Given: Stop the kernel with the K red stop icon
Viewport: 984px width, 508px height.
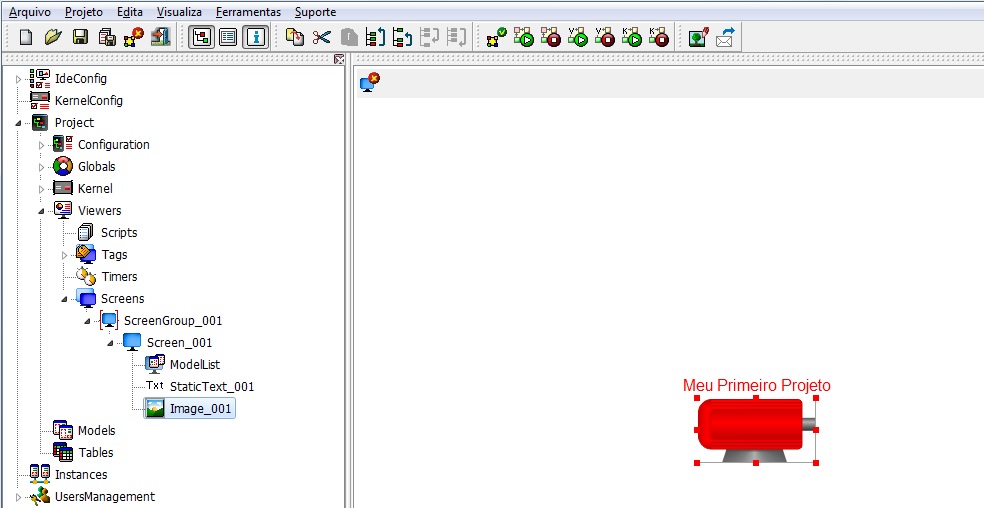Looking at the screenshot, I should 659,37.
